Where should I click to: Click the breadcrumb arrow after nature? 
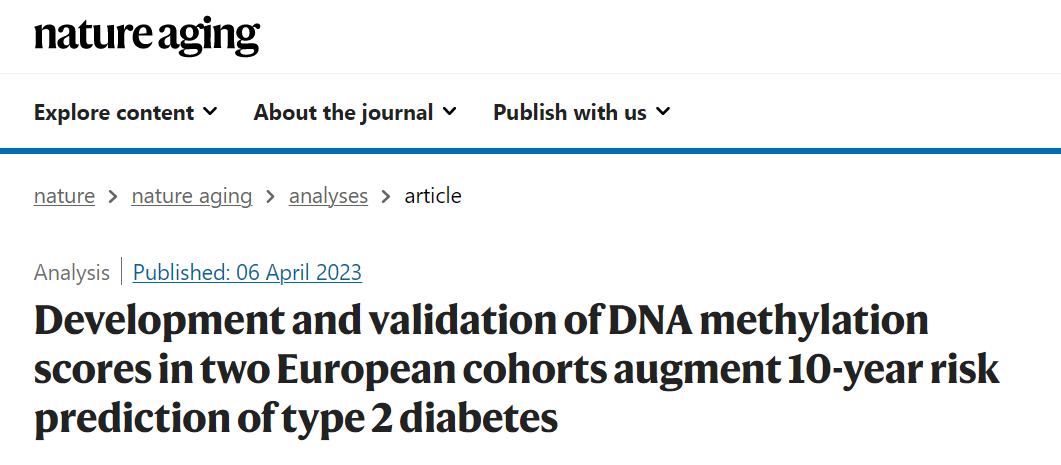[113, 197]
